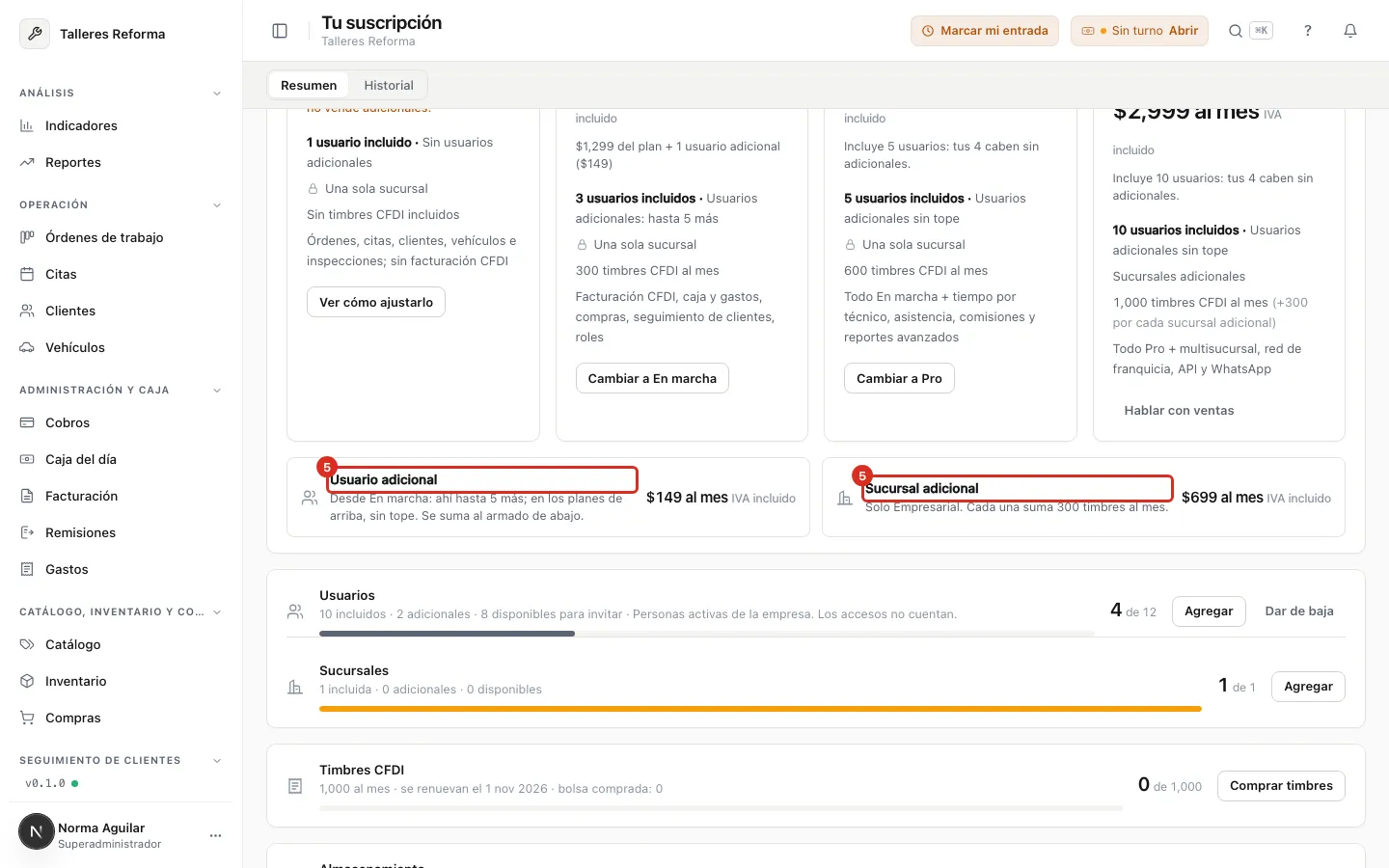
Task: Collapse the Seguimiento de Clientes section
Action: coord(217,761)
